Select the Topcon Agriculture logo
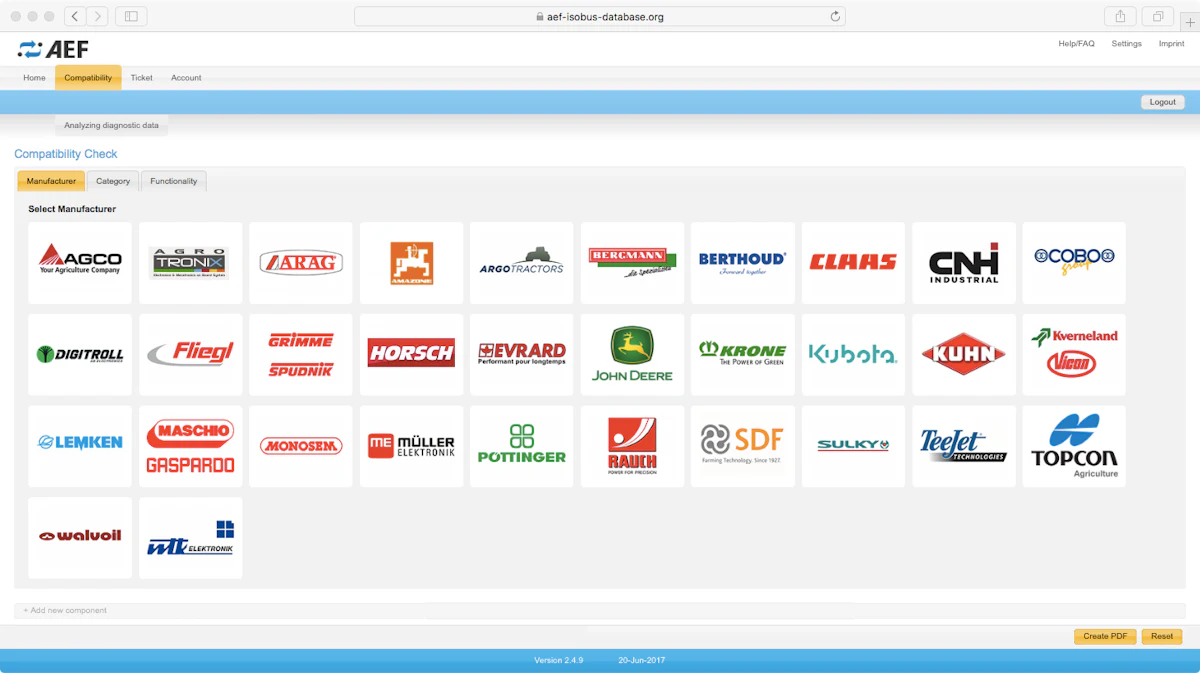 [1074, 446]
